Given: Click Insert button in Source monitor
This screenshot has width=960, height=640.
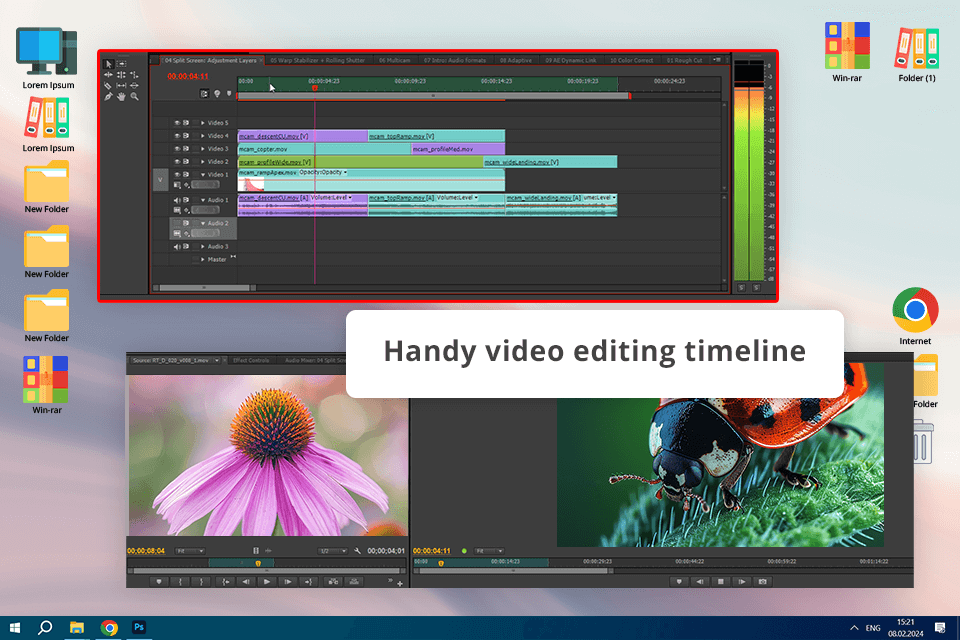Looking at the screenshot, I should (334, 582).
